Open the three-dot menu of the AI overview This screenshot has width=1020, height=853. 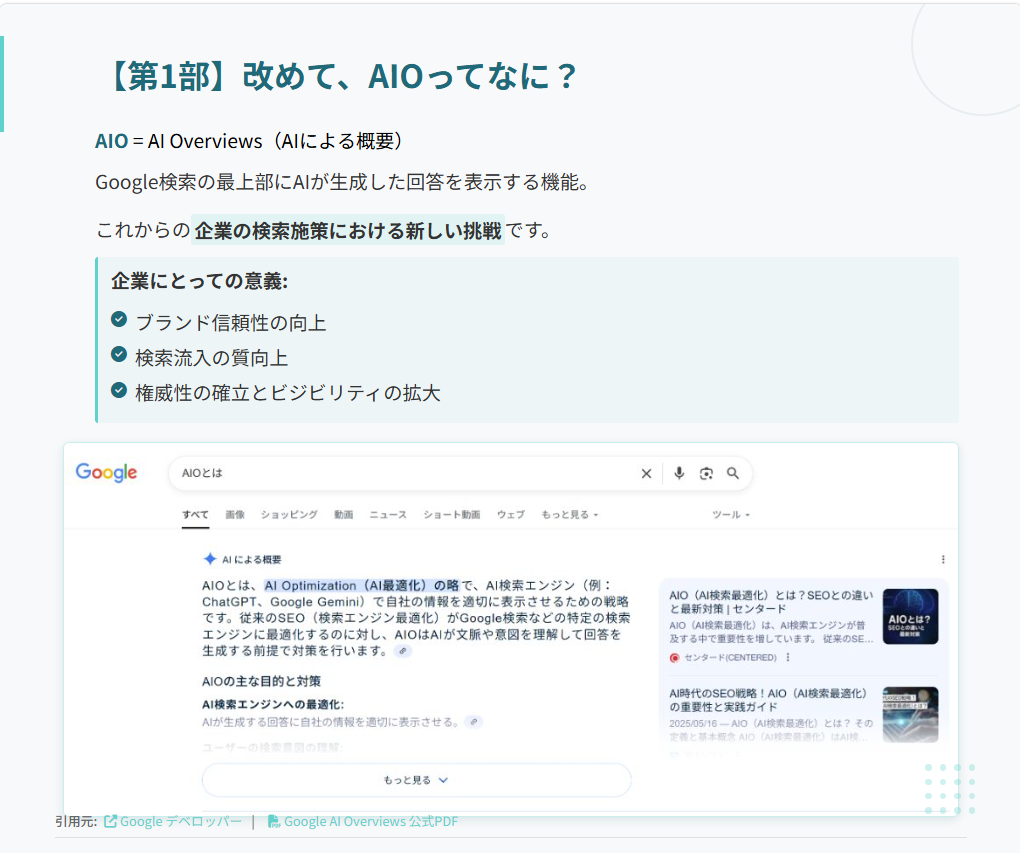click(x=943, y=559)
